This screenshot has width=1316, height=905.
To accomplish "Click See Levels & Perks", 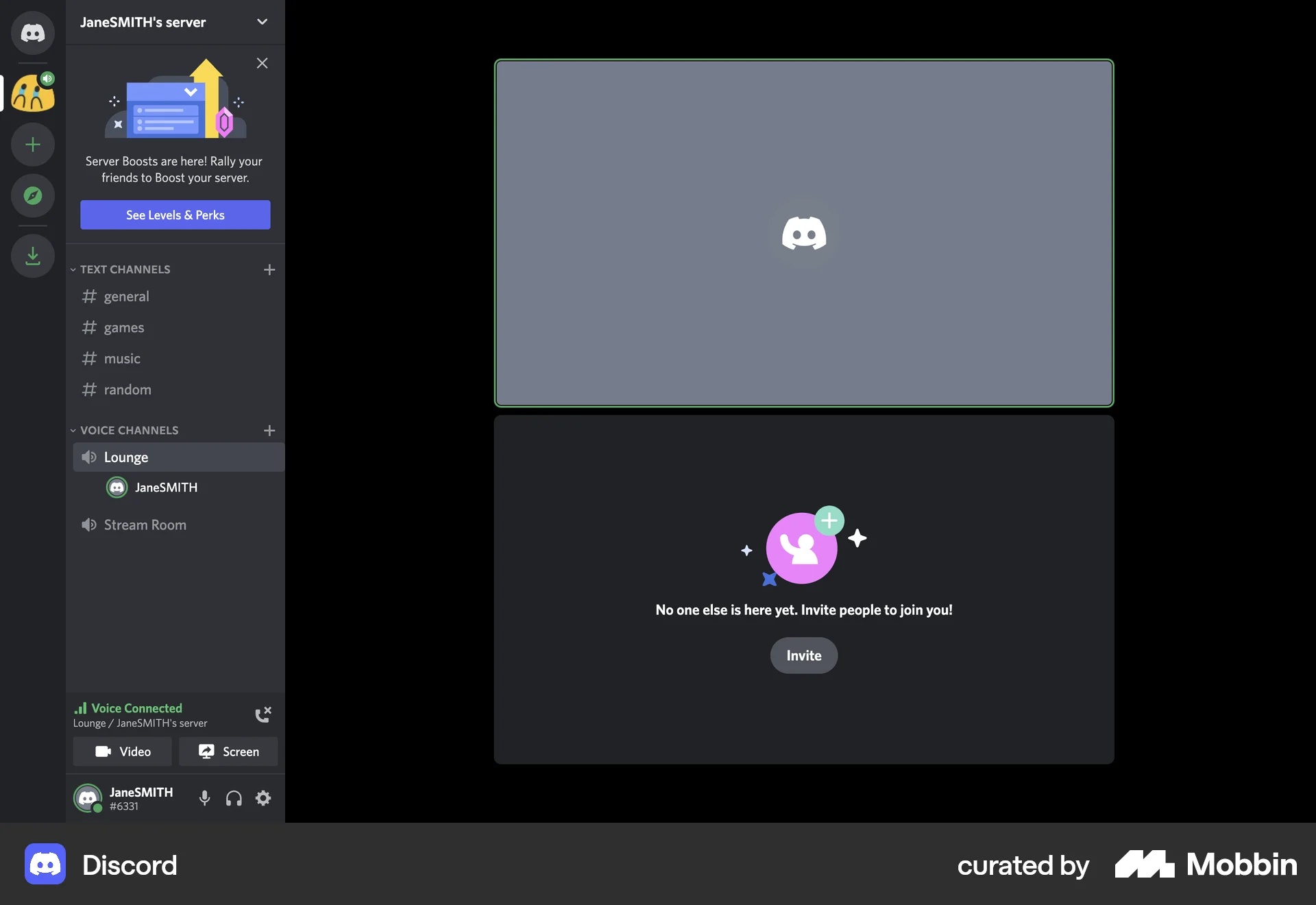I will pos(175,215).
